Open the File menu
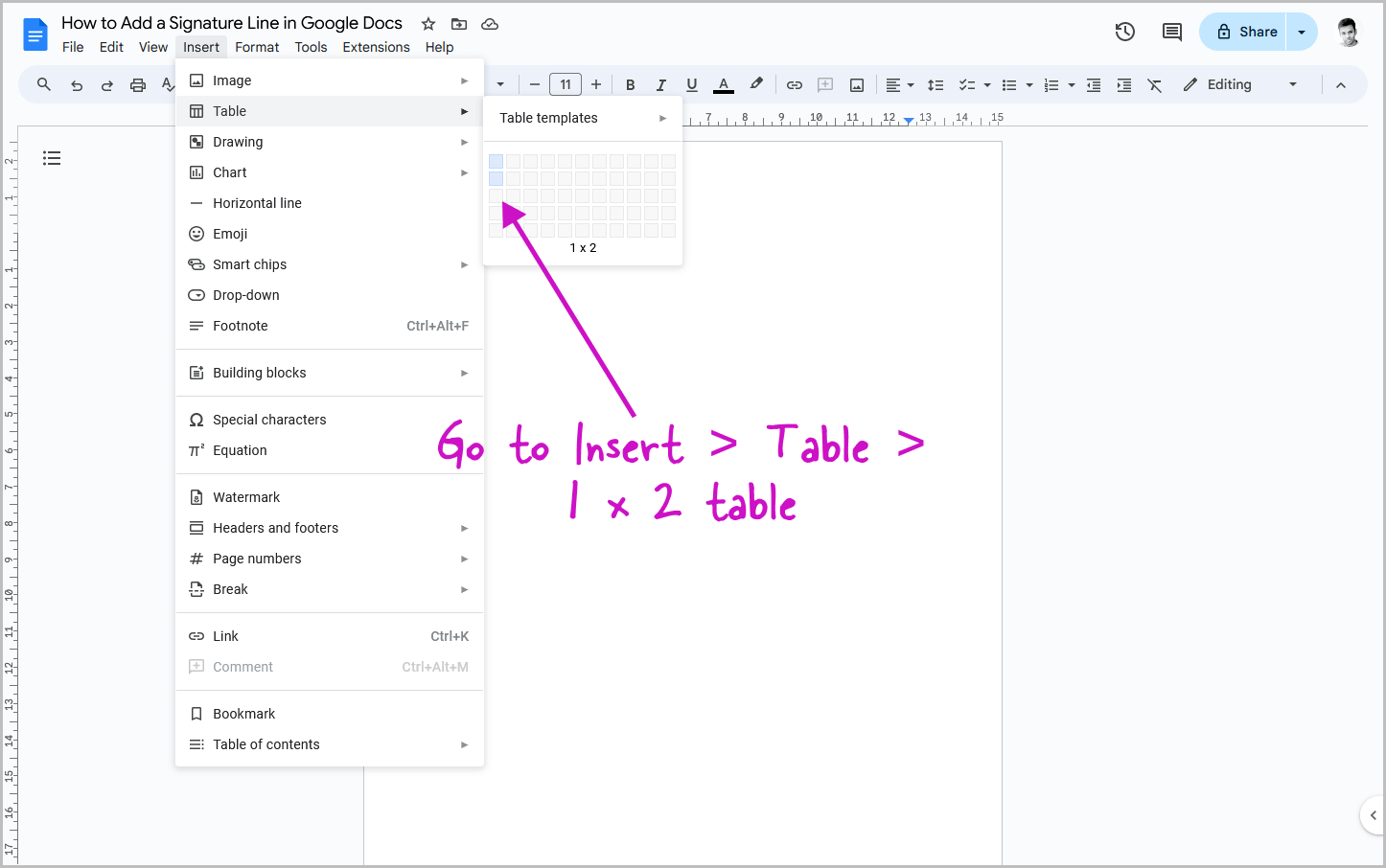This screenshot has width=1386, height=868. [x=73, y=47]
